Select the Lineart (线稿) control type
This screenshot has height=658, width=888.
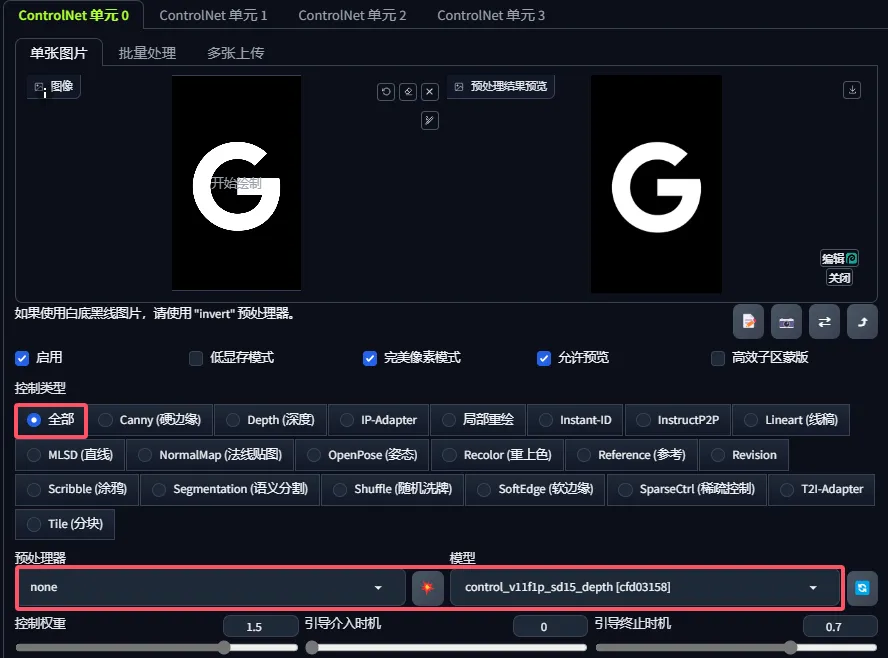pyautogui.click(x=791, y=420)
